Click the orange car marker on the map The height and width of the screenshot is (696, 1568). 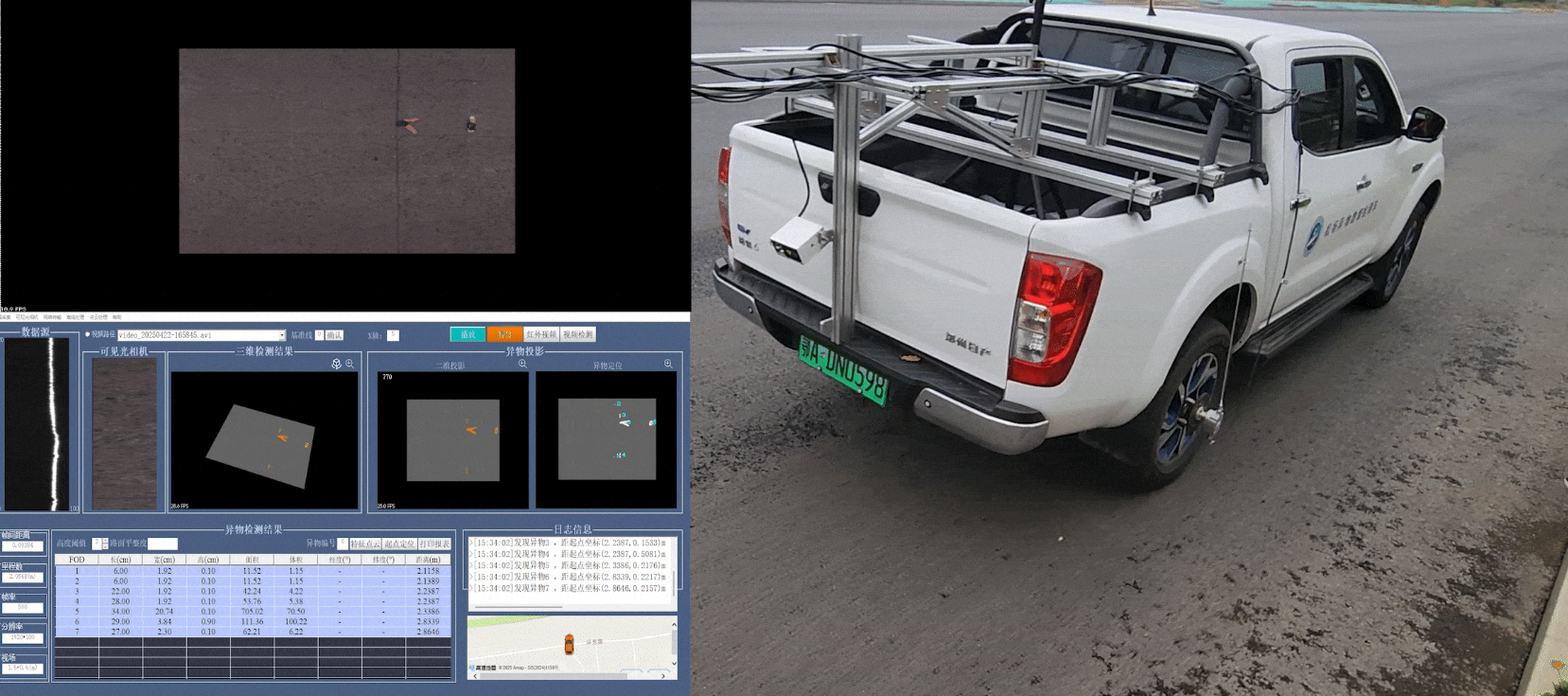569,644
